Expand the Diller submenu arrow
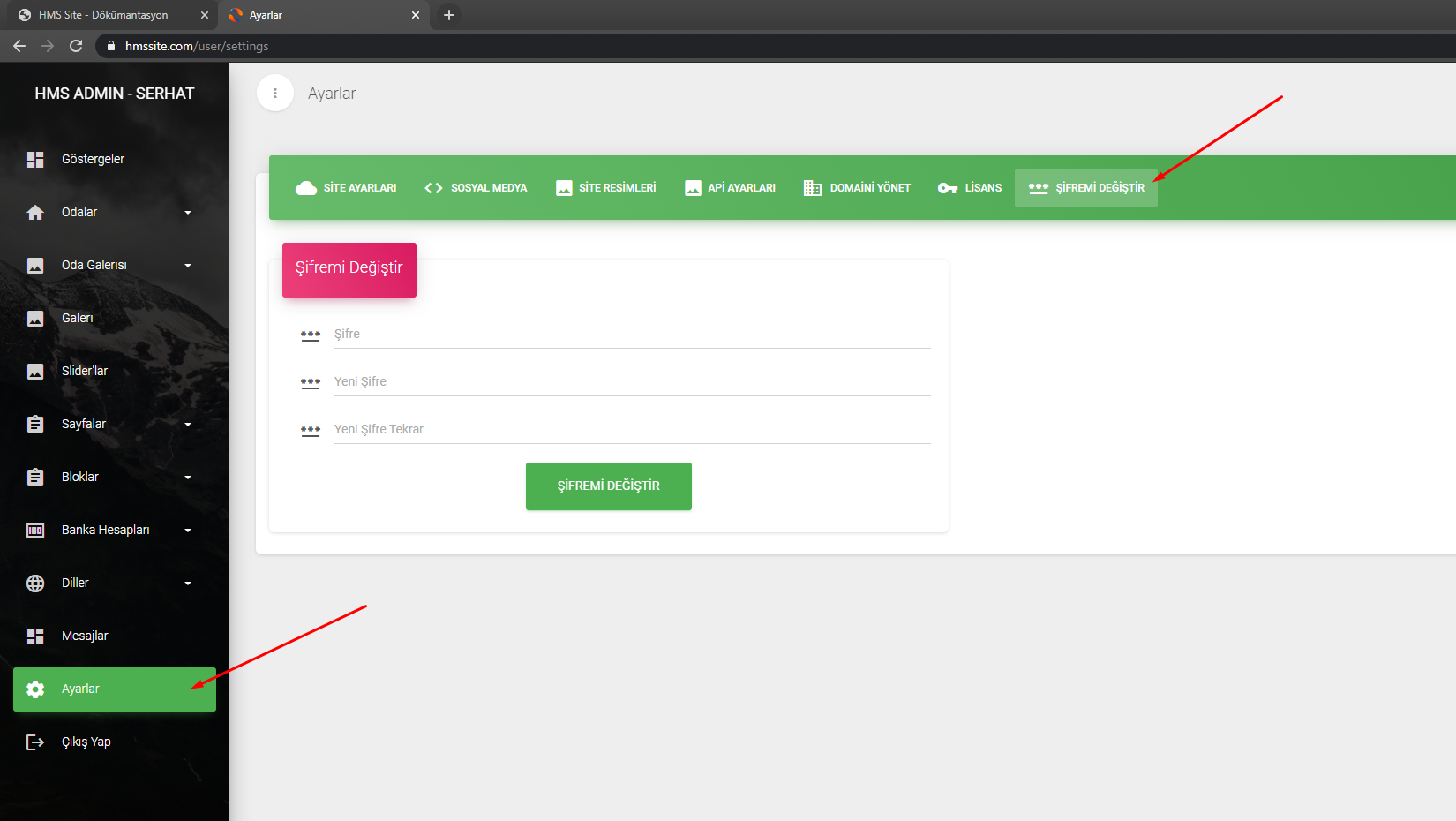 tap(188, 584)
